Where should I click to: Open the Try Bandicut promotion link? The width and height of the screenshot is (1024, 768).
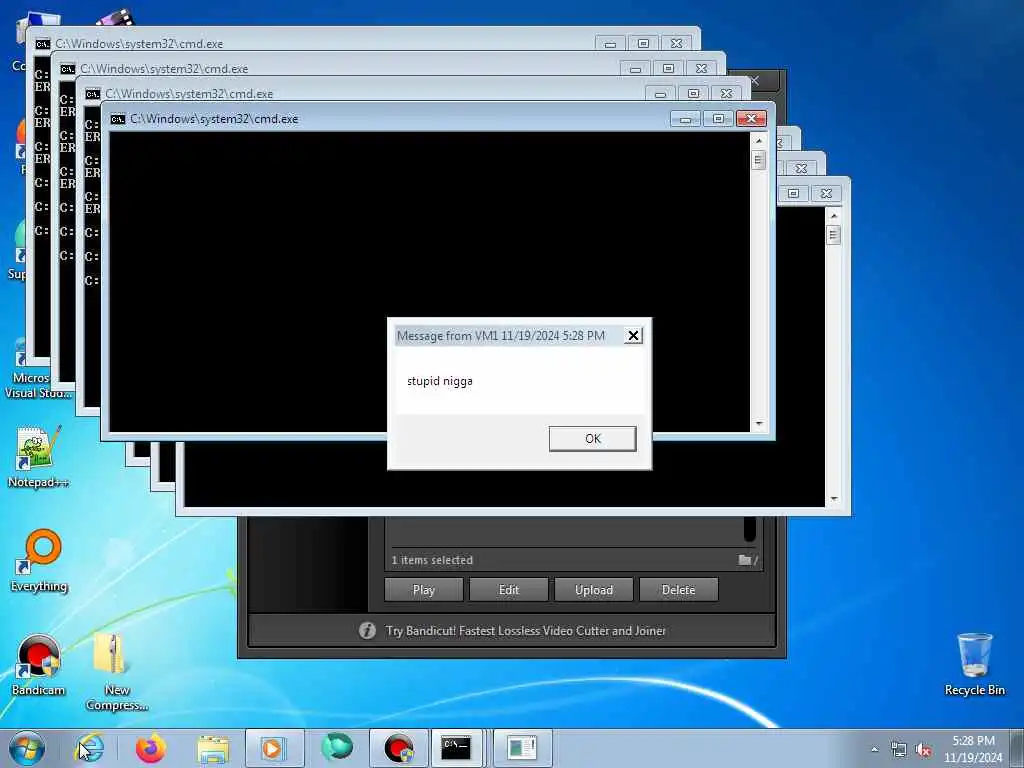(x=525, y=631)
